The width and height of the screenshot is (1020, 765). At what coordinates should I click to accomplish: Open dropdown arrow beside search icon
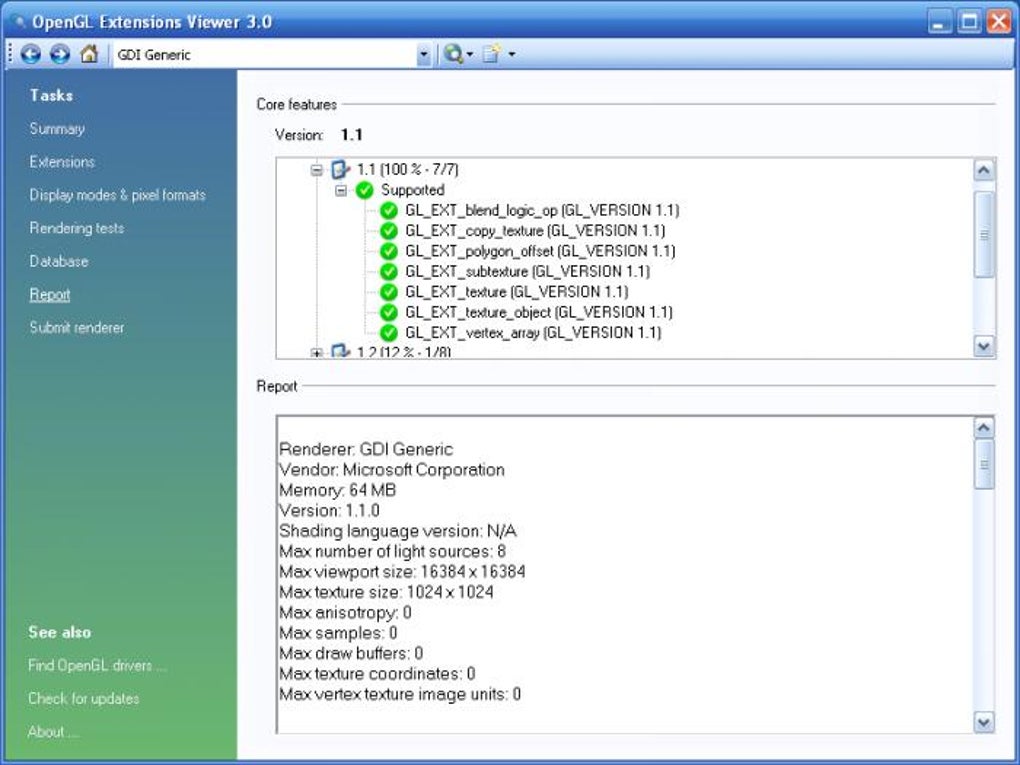click(470, 55)
